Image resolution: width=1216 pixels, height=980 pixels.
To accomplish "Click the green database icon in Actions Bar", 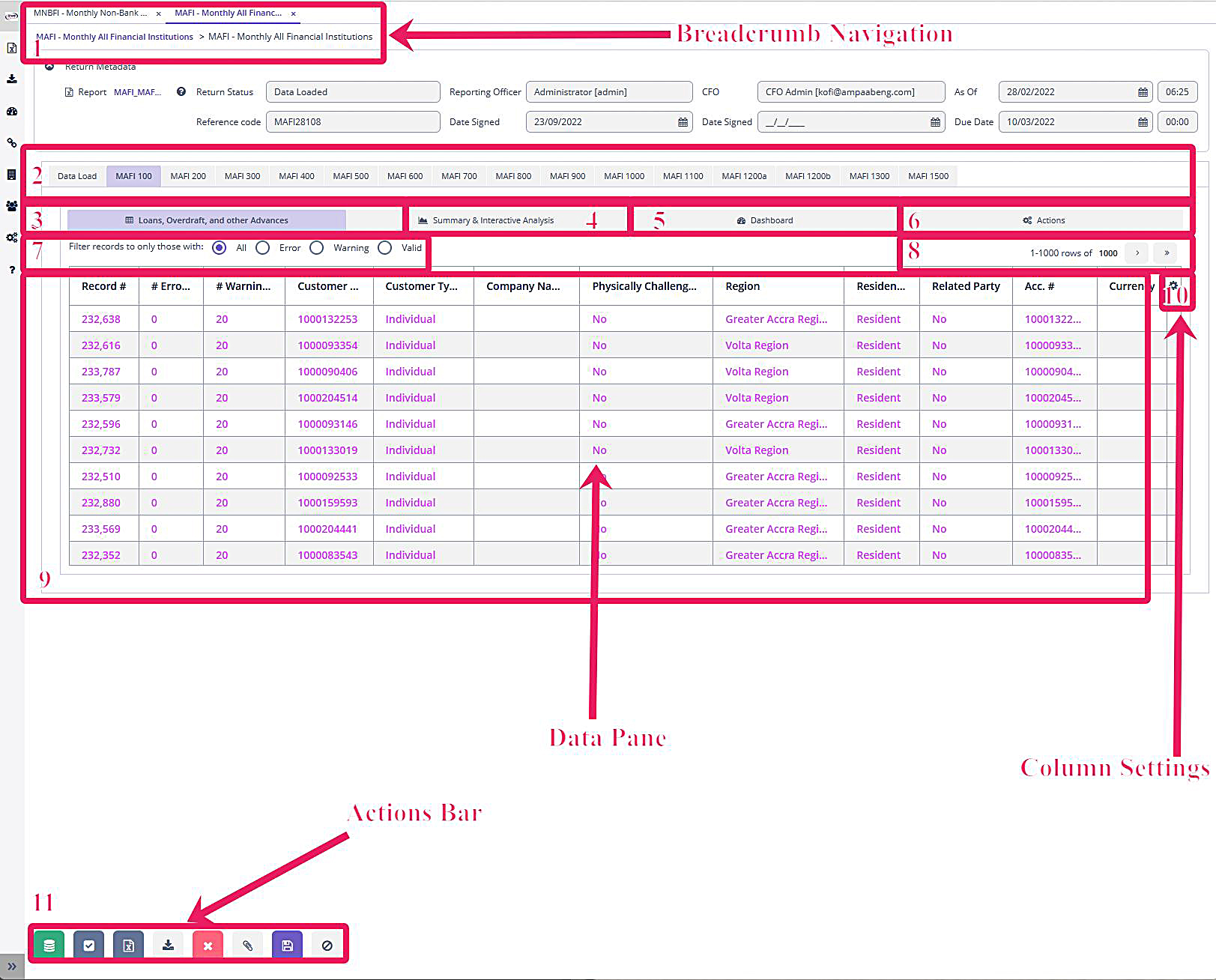I will pyautogui.click(x=48, y=945).
